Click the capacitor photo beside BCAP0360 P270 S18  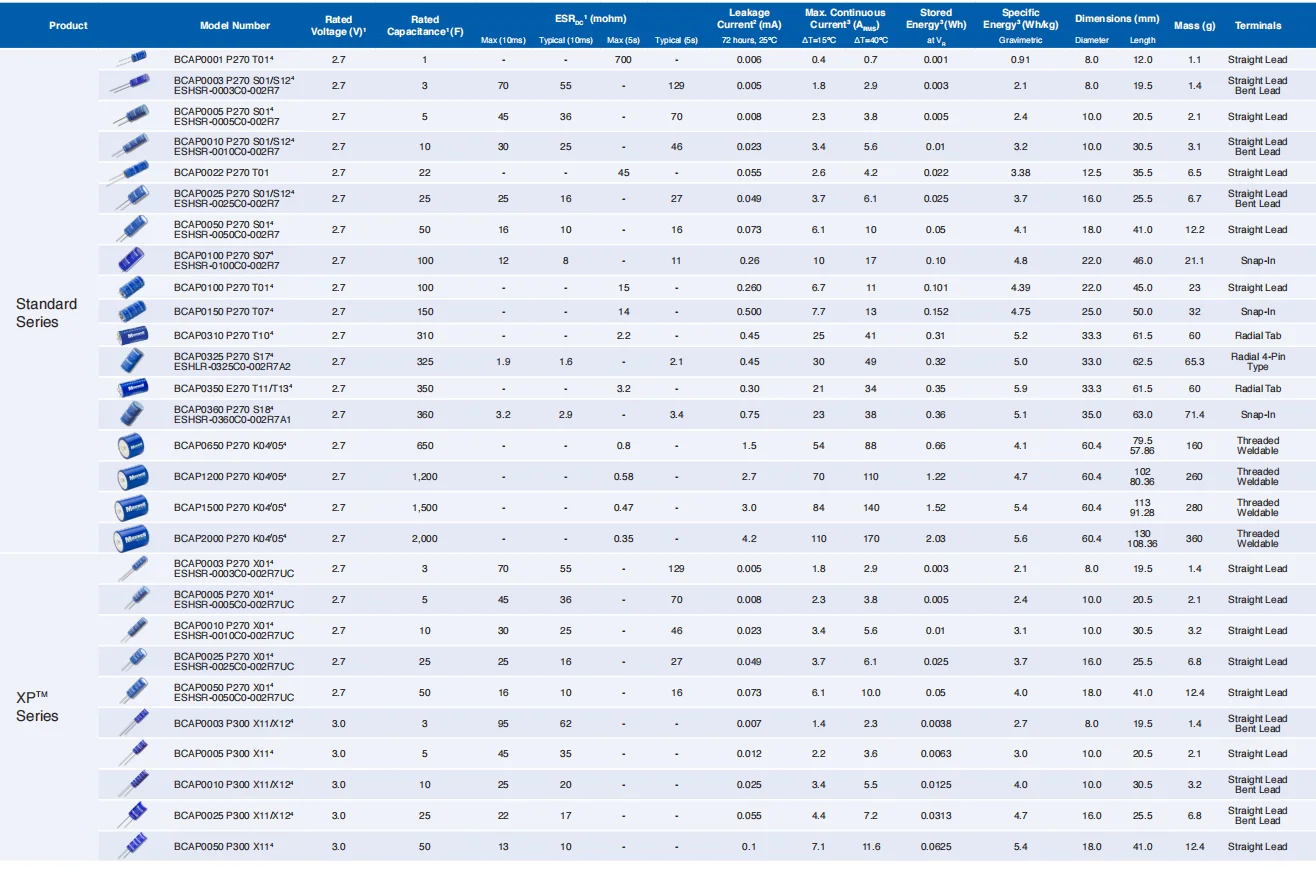(133, 414)
